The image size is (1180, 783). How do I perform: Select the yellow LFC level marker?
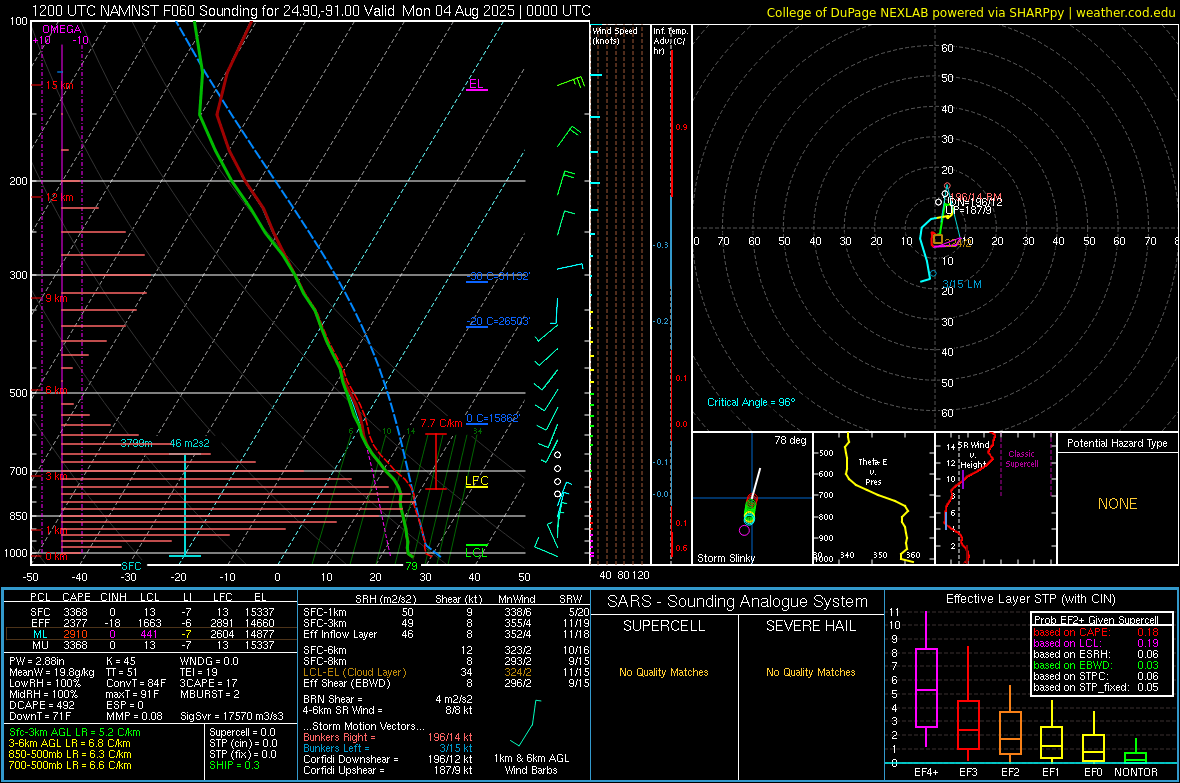(x=476, y=482)
